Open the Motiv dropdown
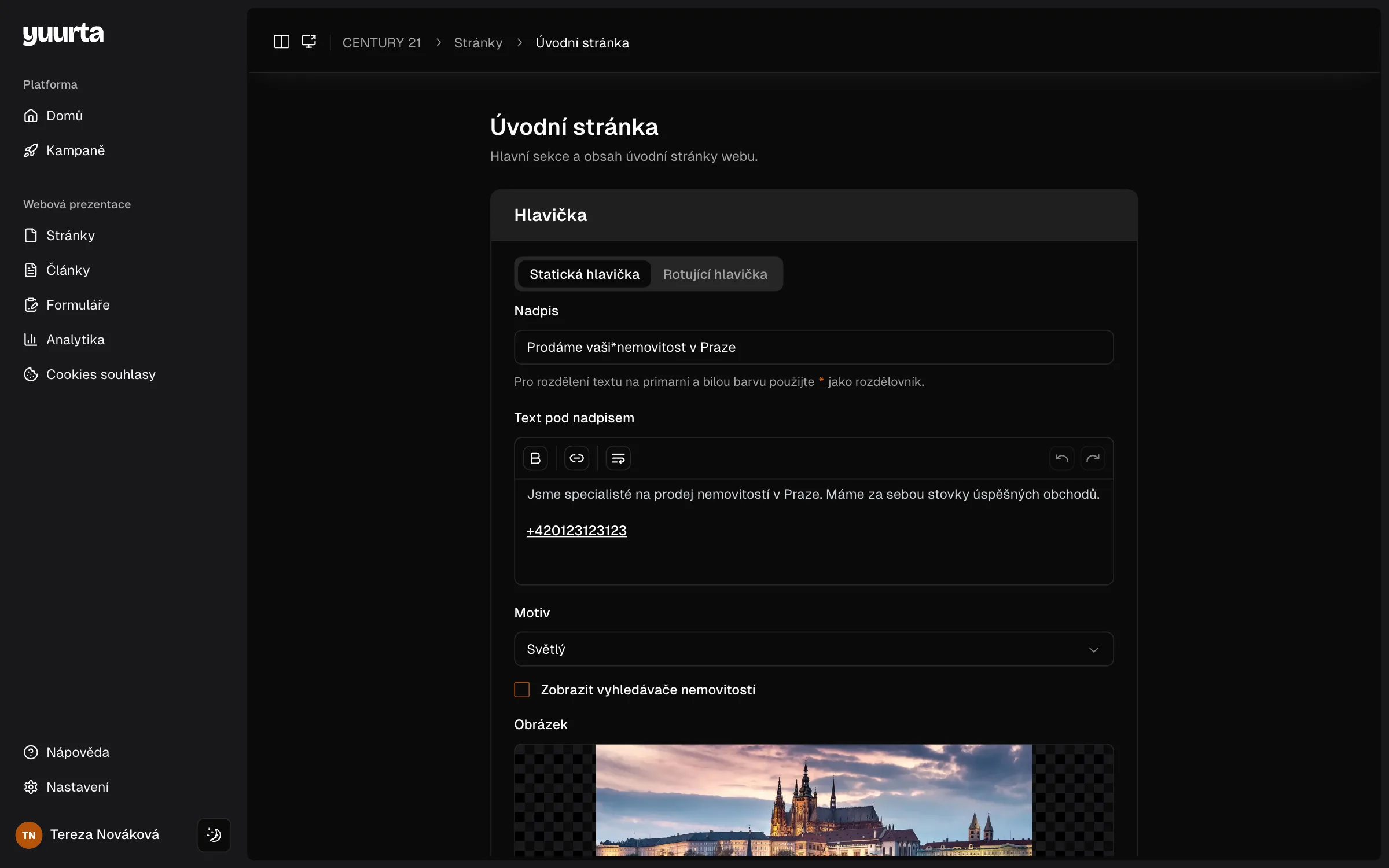 814,649
